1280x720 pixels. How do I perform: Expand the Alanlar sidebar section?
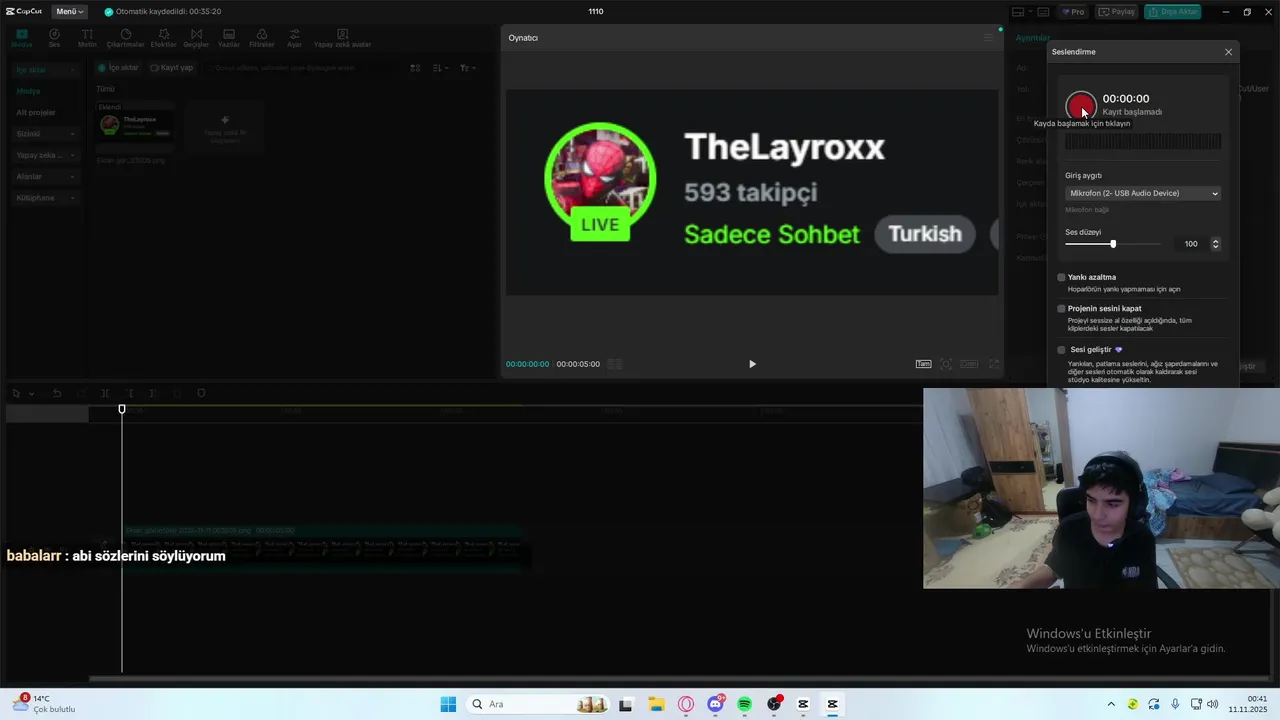click(x=46, y=176)
